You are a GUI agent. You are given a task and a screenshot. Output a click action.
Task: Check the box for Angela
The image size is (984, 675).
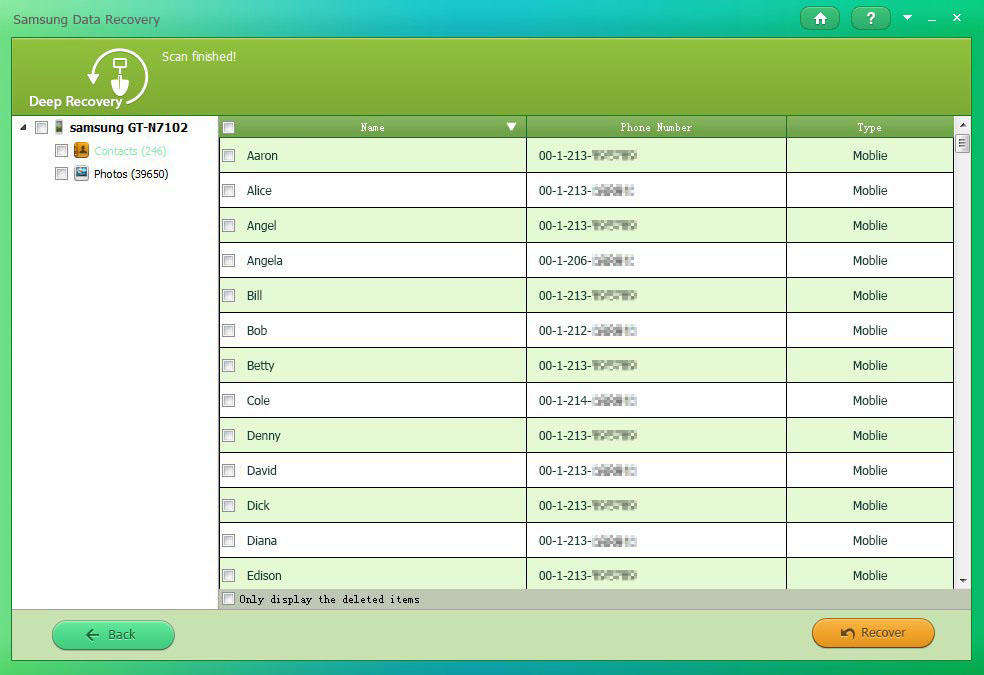pos(229,260)
